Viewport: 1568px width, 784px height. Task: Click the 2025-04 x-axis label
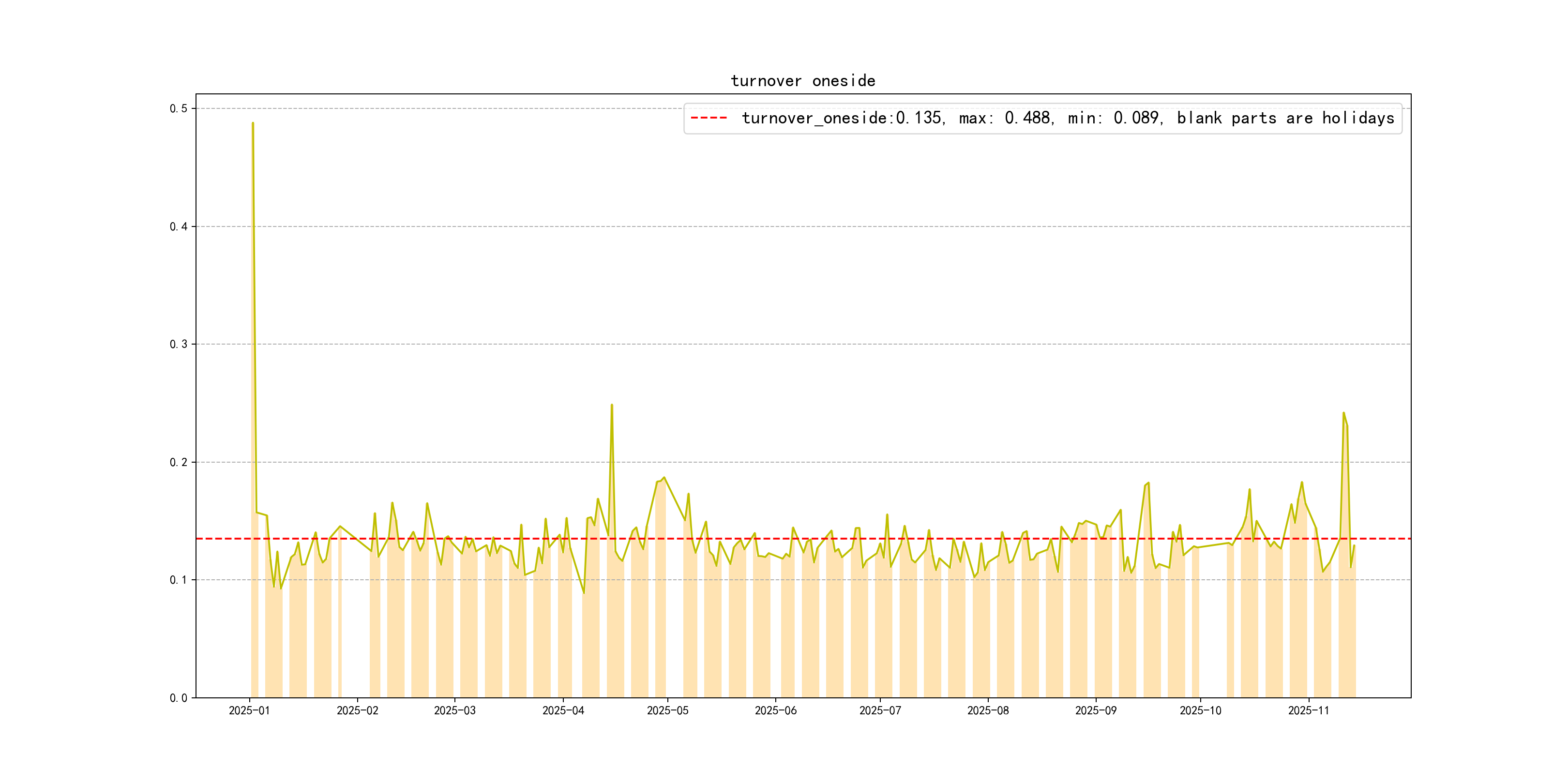click(563, 711)
